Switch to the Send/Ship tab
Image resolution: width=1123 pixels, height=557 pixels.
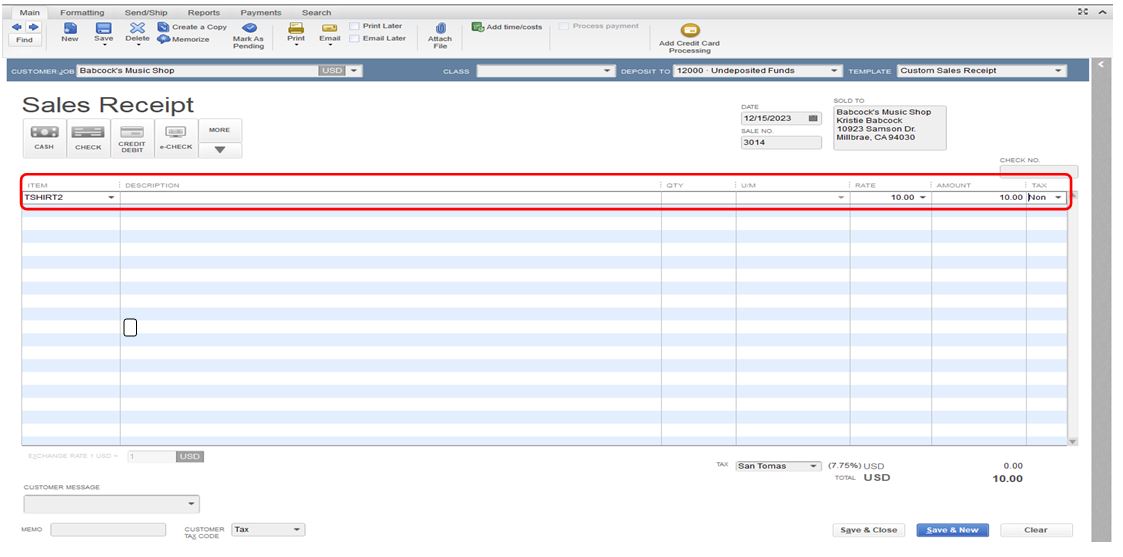click(145, 12)
